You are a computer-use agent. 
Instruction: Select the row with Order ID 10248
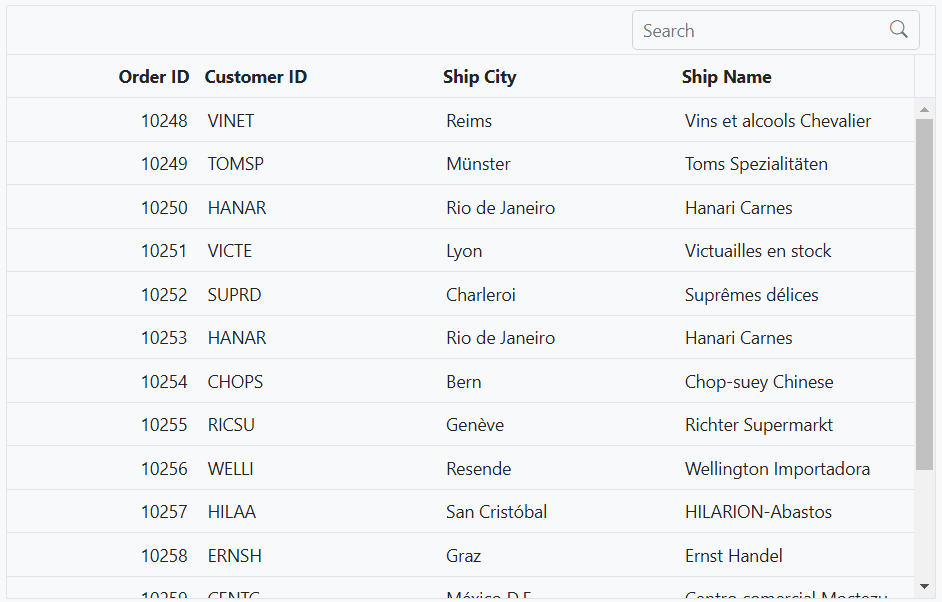[460, 120]
